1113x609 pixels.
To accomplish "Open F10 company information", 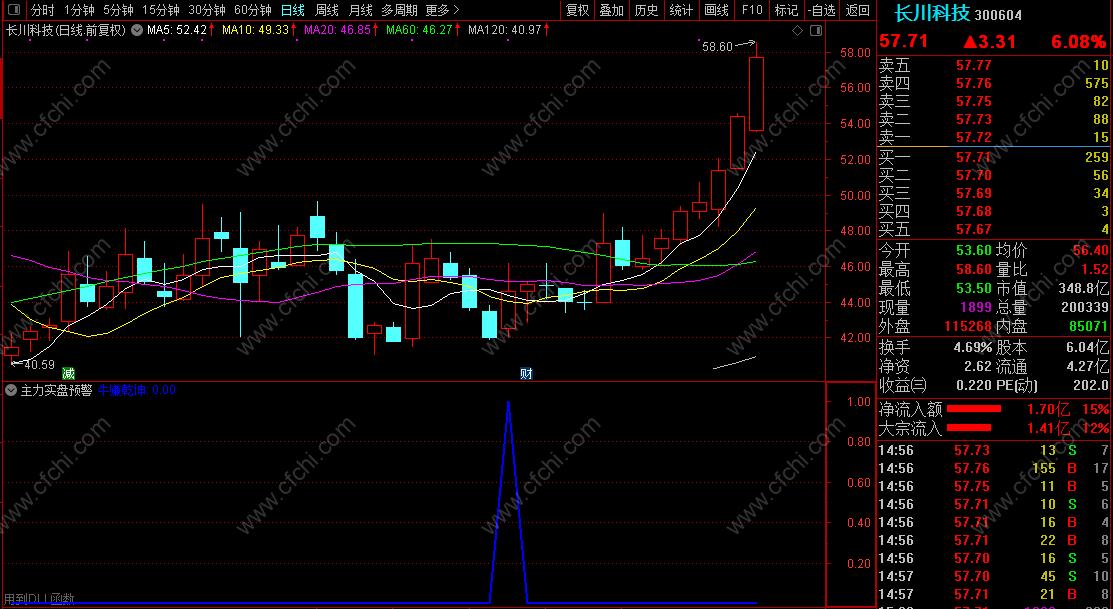I will click(752, 10).
